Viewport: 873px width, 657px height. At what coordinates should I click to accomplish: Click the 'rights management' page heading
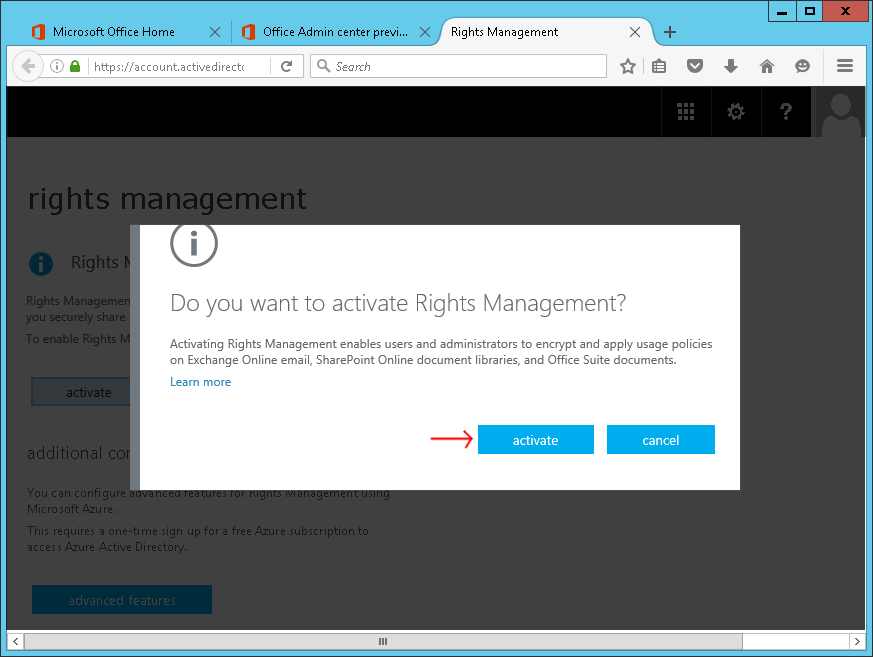click(167, 199)
